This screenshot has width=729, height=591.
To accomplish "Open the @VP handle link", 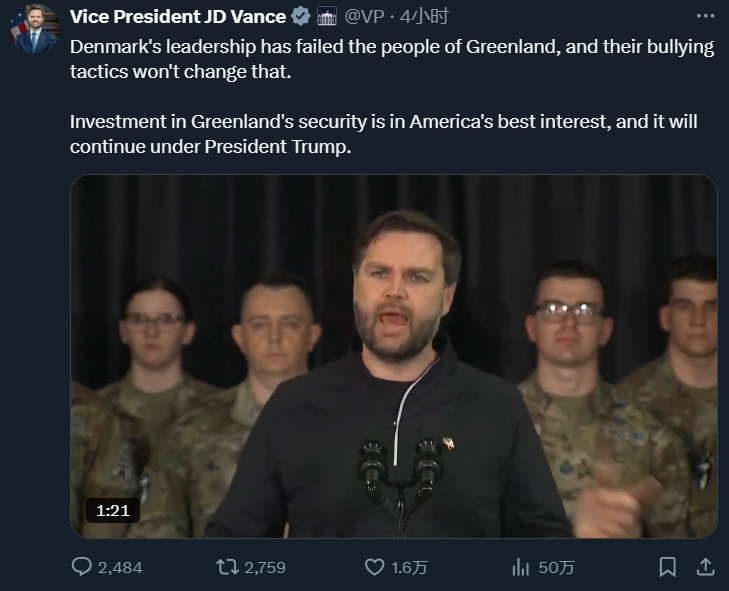I will coord(364,16).
